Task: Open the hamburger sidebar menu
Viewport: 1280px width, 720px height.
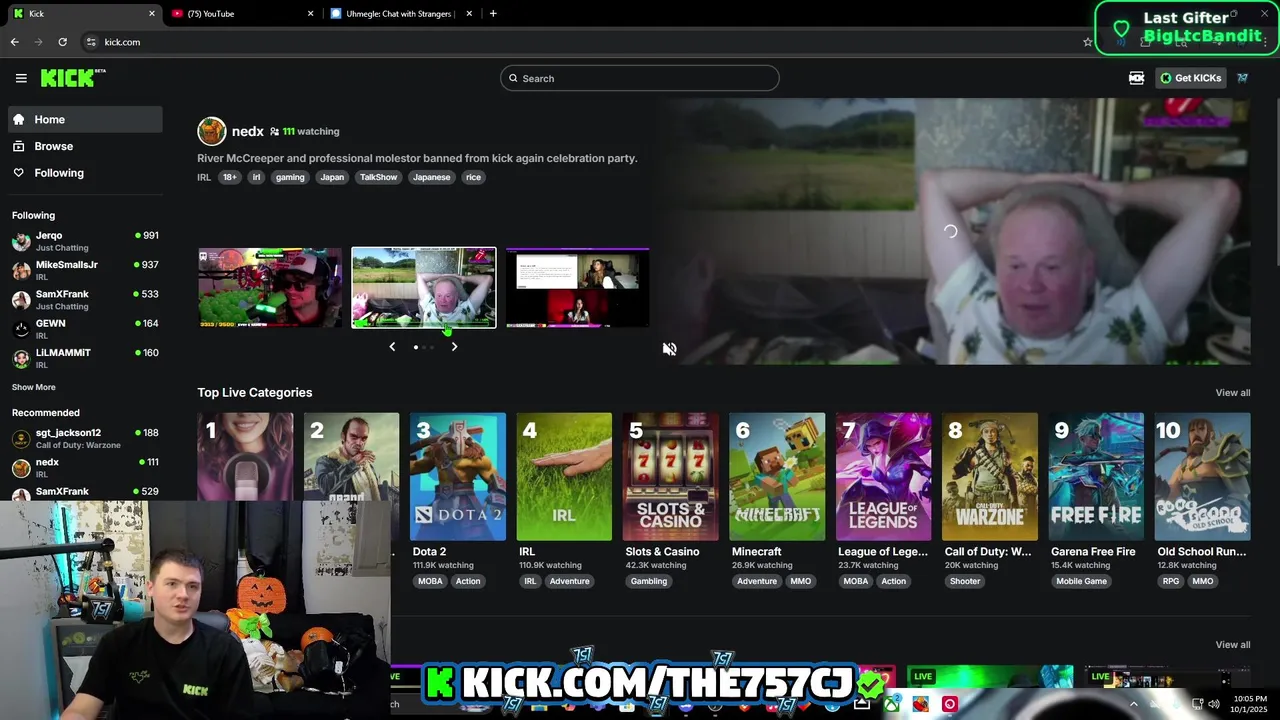Action: (x=21, y=78)
